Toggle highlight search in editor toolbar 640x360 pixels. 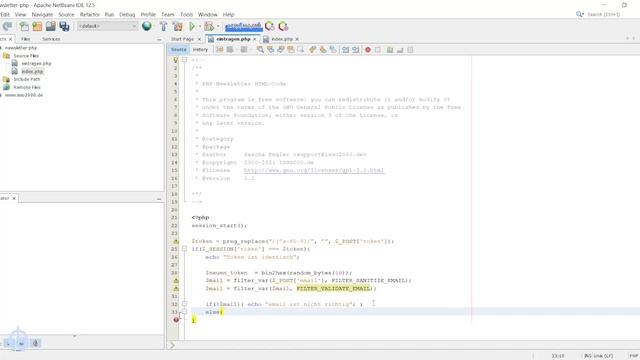pos(291,50)
